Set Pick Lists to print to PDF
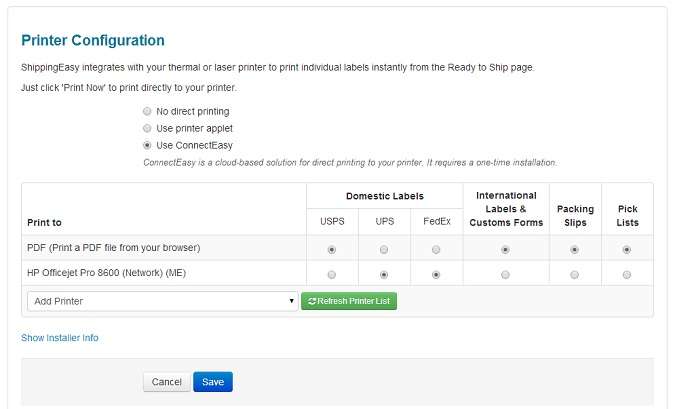 627,248
